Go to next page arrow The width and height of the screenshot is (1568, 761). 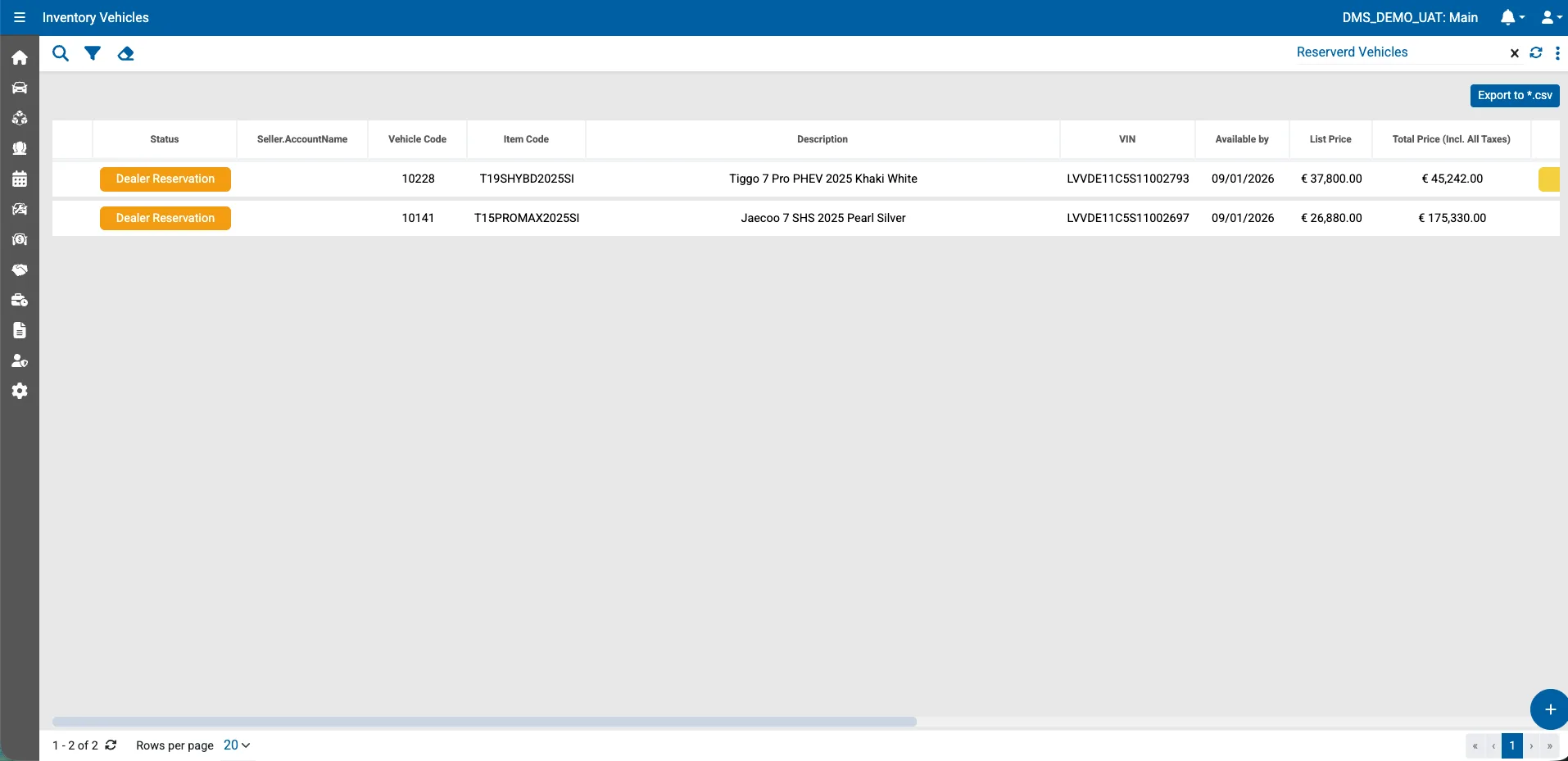pos(1531,746)
